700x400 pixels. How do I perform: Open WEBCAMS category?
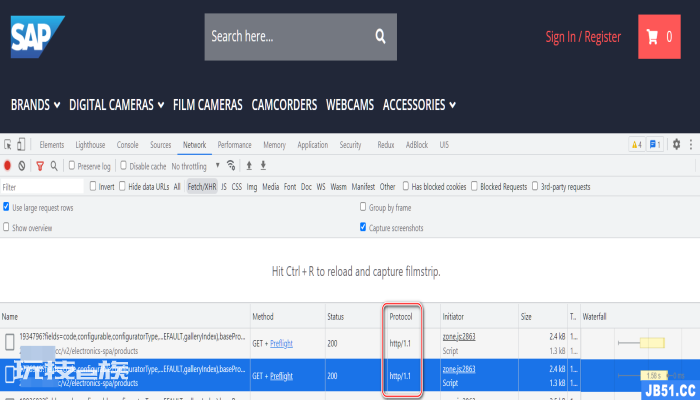[350, 105]
